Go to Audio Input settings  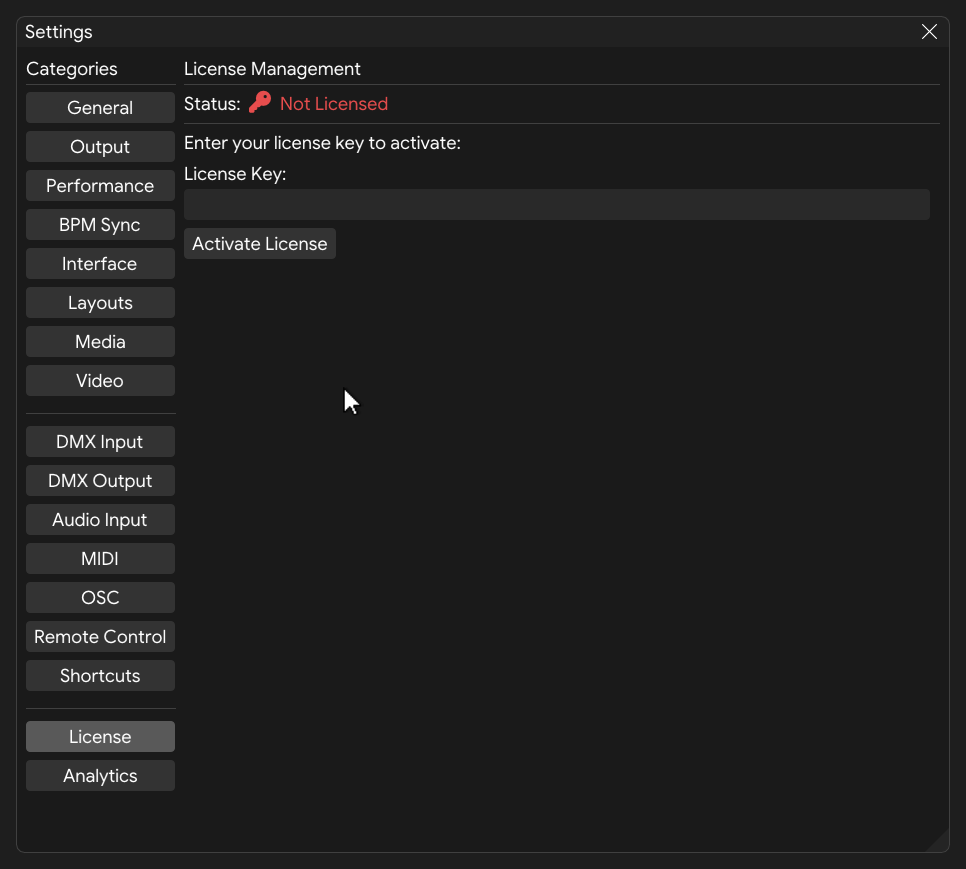tap(100, 520)
